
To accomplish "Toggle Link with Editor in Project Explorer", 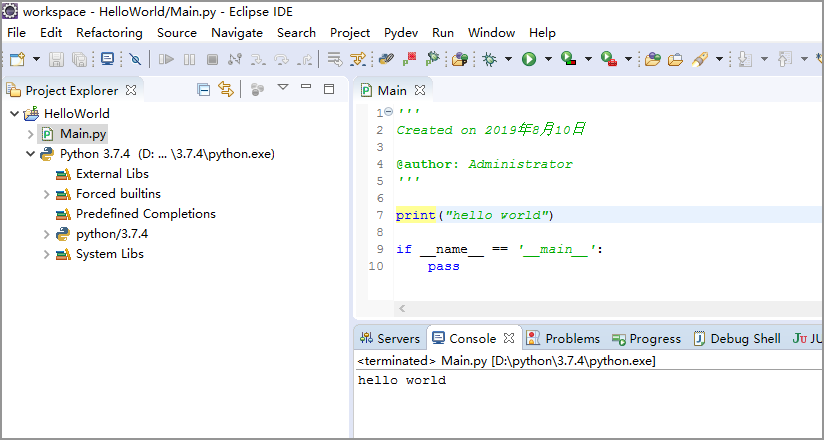I will click(x=226, y=89).
